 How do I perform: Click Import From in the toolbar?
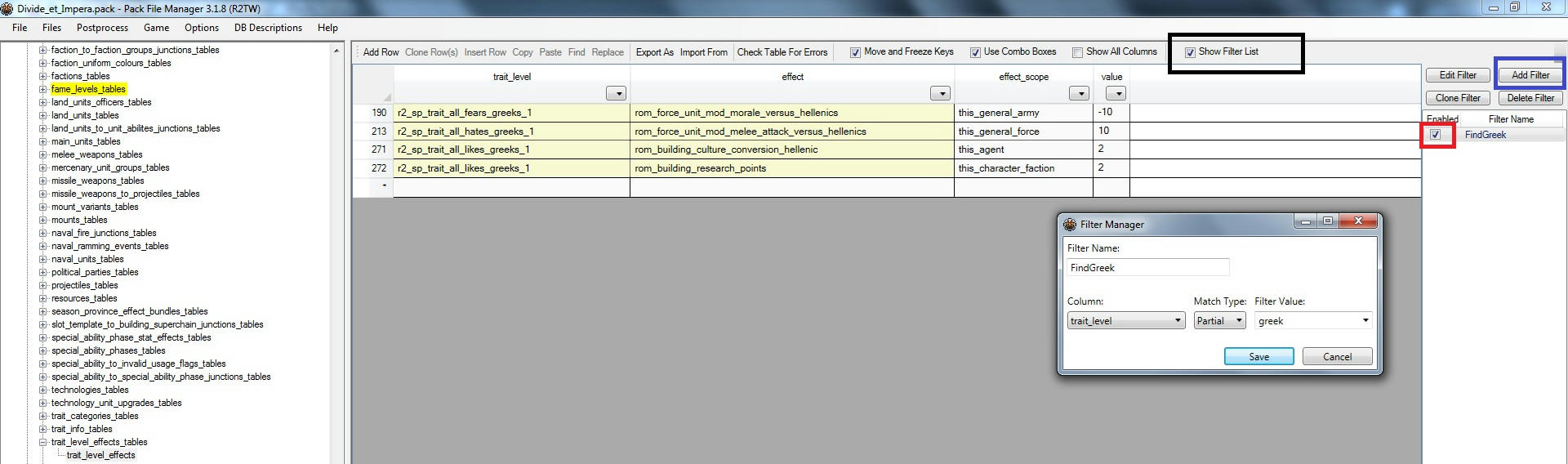(x=703, y=52)
